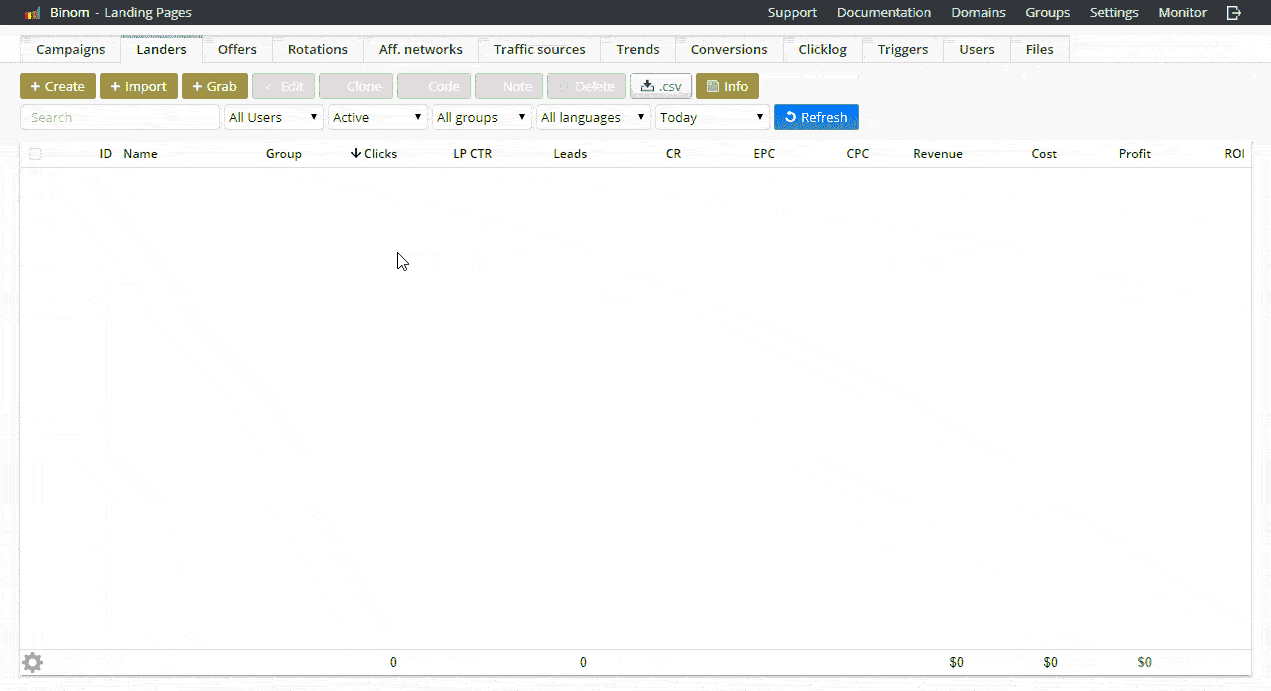
Task: Click the logout icon in top bar
Action: (1234, 13)
